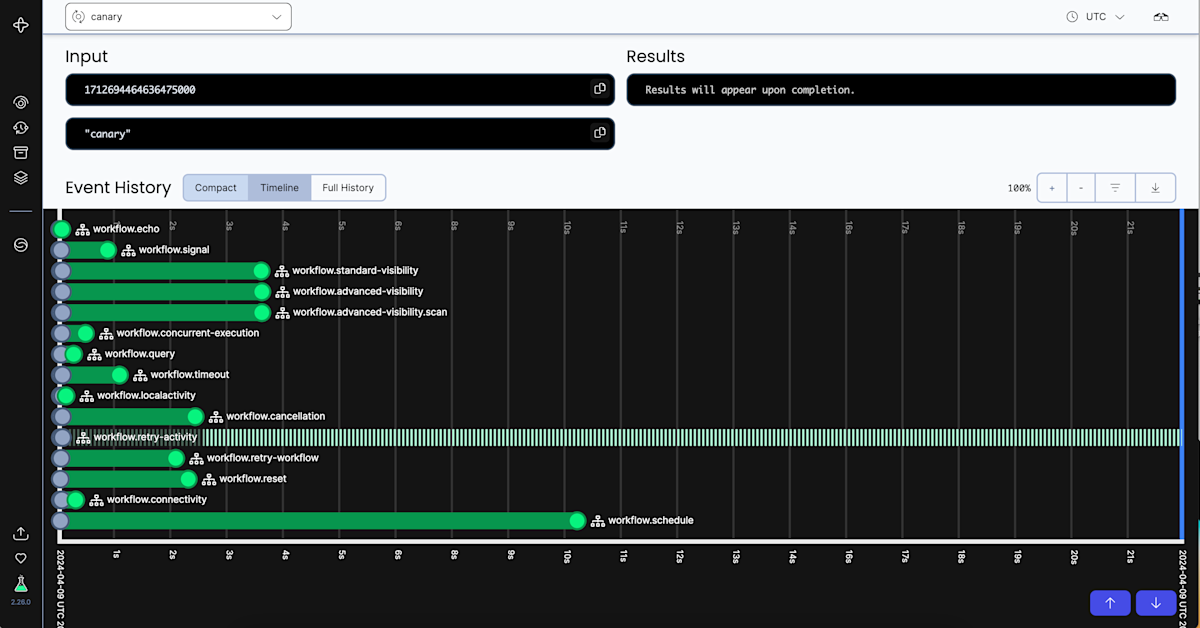Select the workflow.advanced-visibility.scan label
This screenshot has width=1200, height=628.
pyautogui.click(x=370, y=313)
